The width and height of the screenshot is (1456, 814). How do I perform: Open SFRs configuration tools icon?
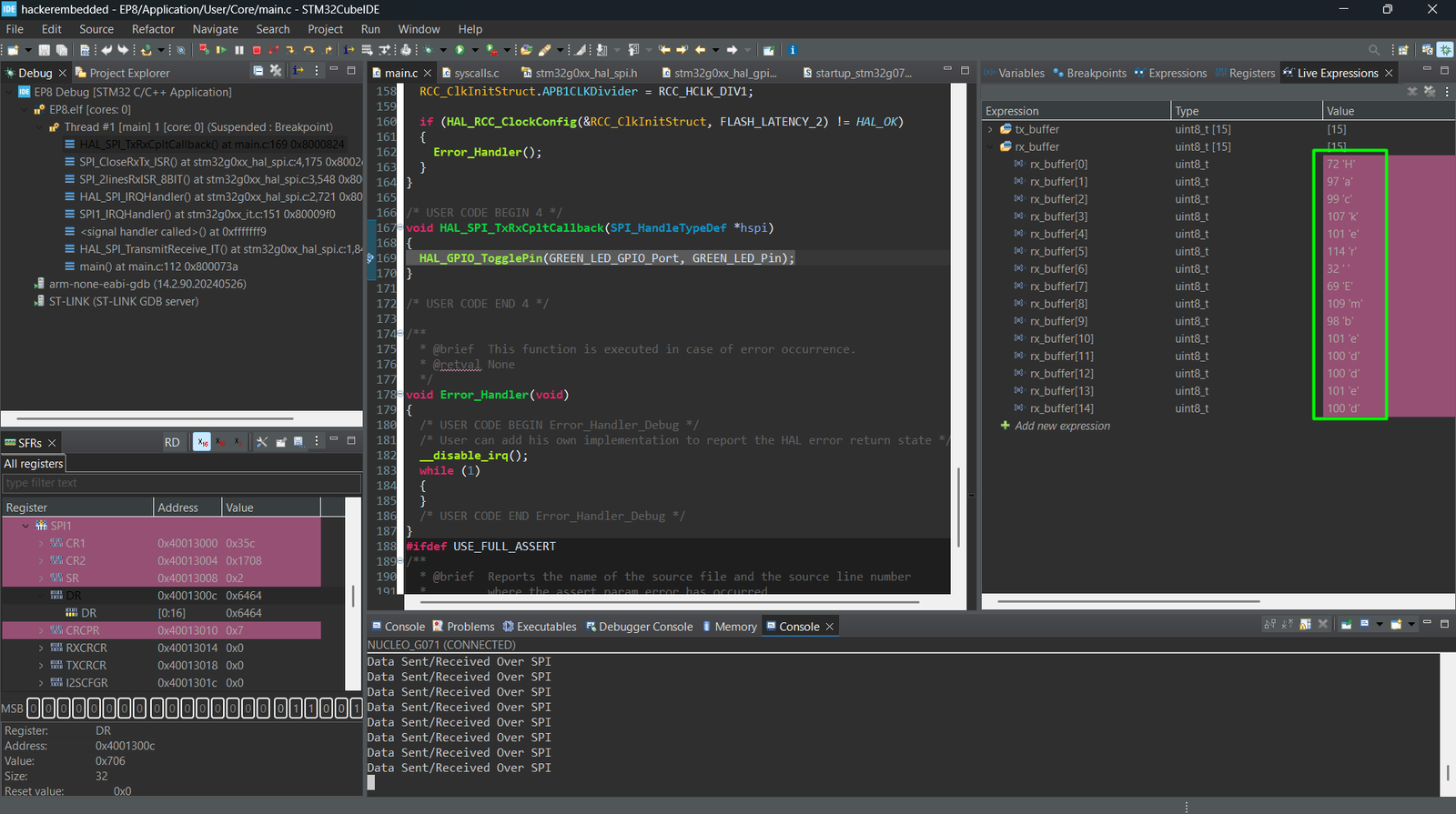pos(262,442)
